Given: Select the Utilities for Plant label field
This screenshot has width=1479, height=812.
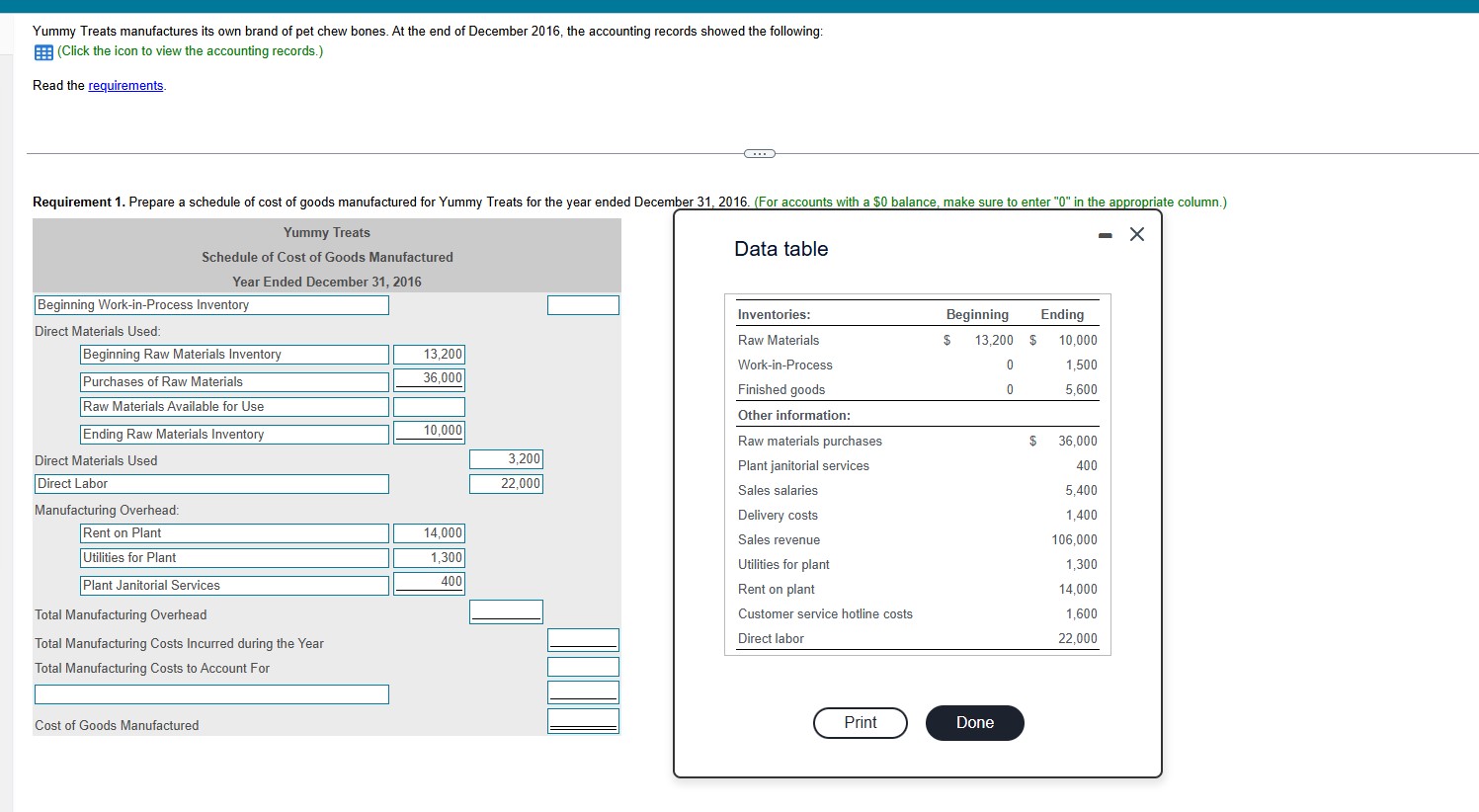Looking at the screenshot, I should pyautogui.click(x=234, y=558).
